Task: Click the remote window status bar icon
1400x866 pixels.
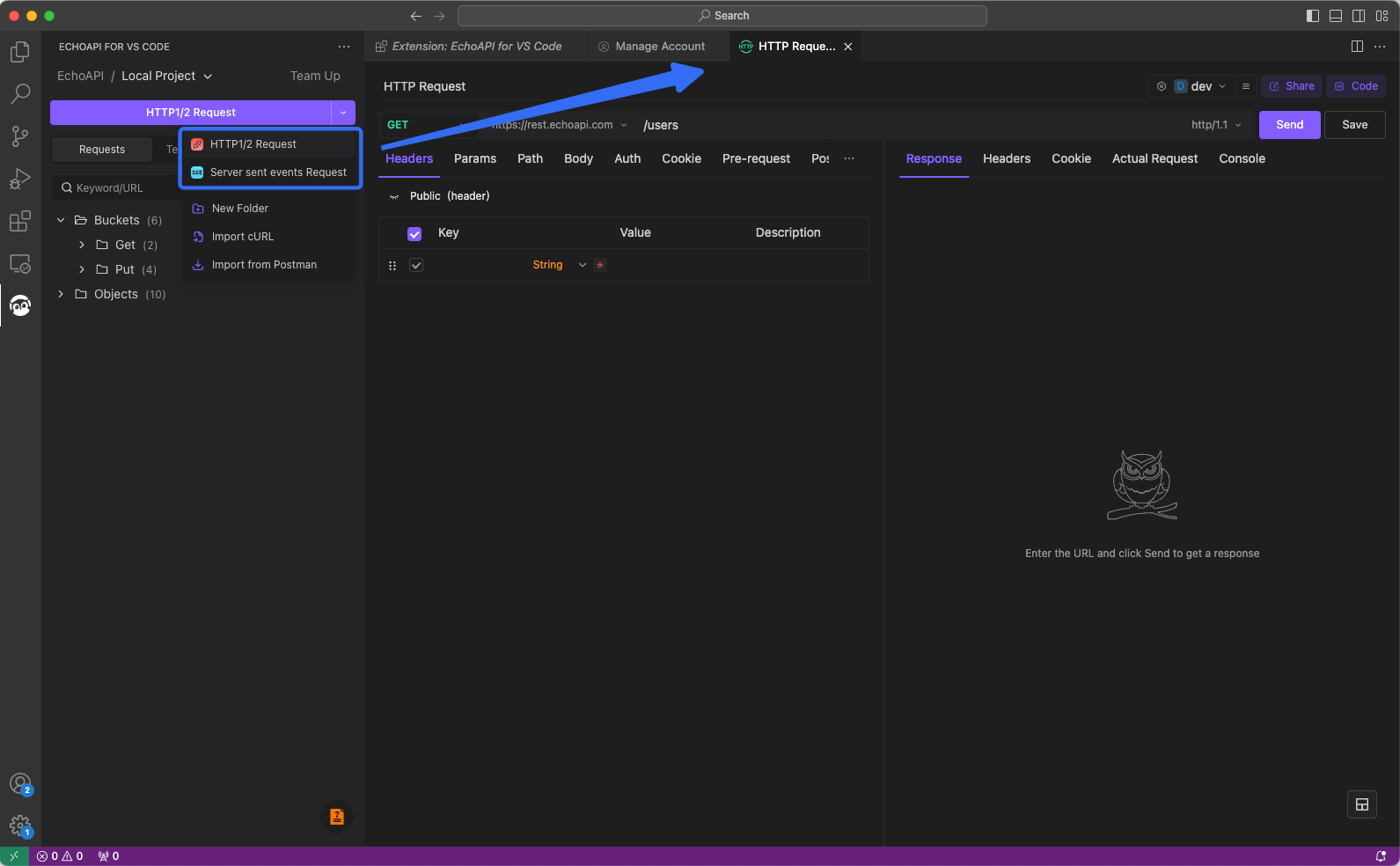Action: [14, 856]
